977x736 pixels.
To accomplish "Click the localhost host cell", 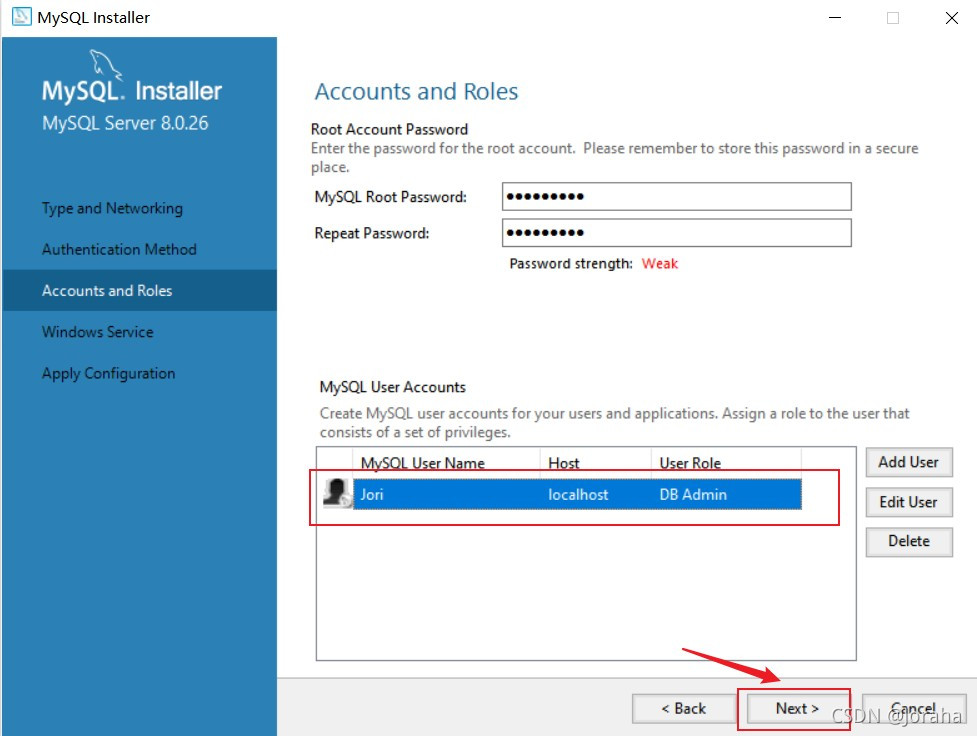I will pos(595,494).
